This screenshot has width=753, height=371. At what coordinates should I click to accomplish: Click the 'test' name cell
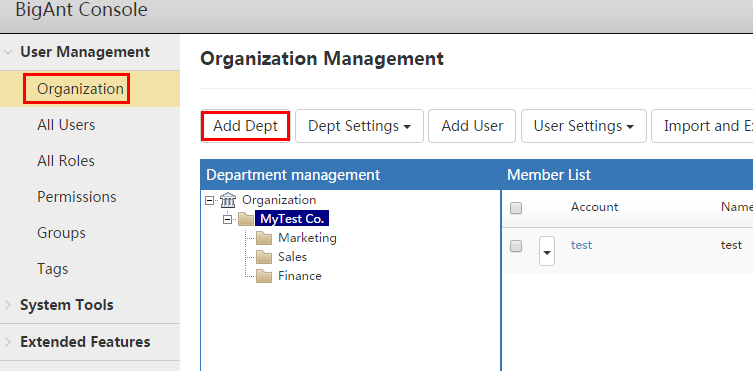(x=731, y=245)
